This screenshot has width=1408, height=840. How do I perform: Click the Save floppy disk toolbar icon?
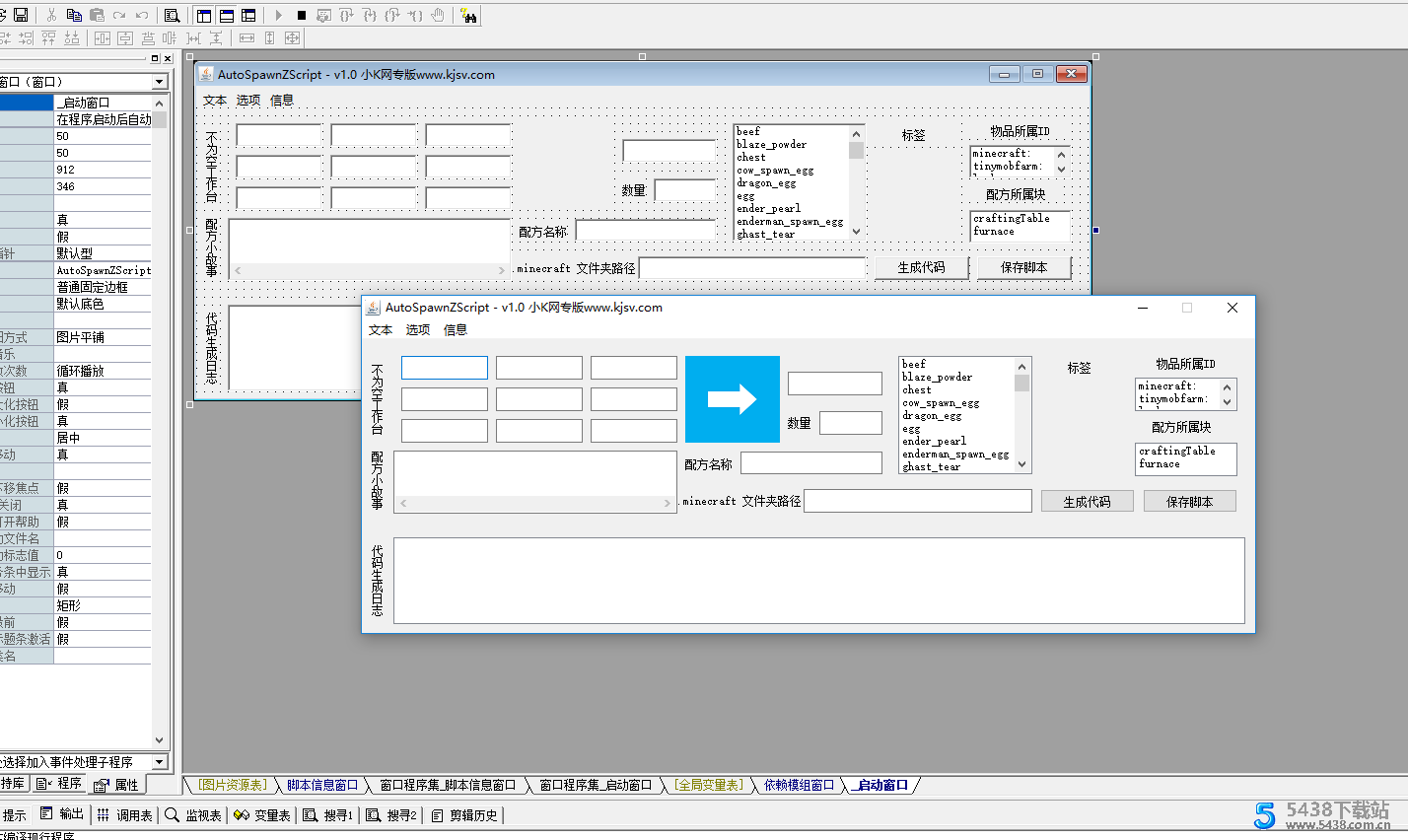tap(21, 16)
